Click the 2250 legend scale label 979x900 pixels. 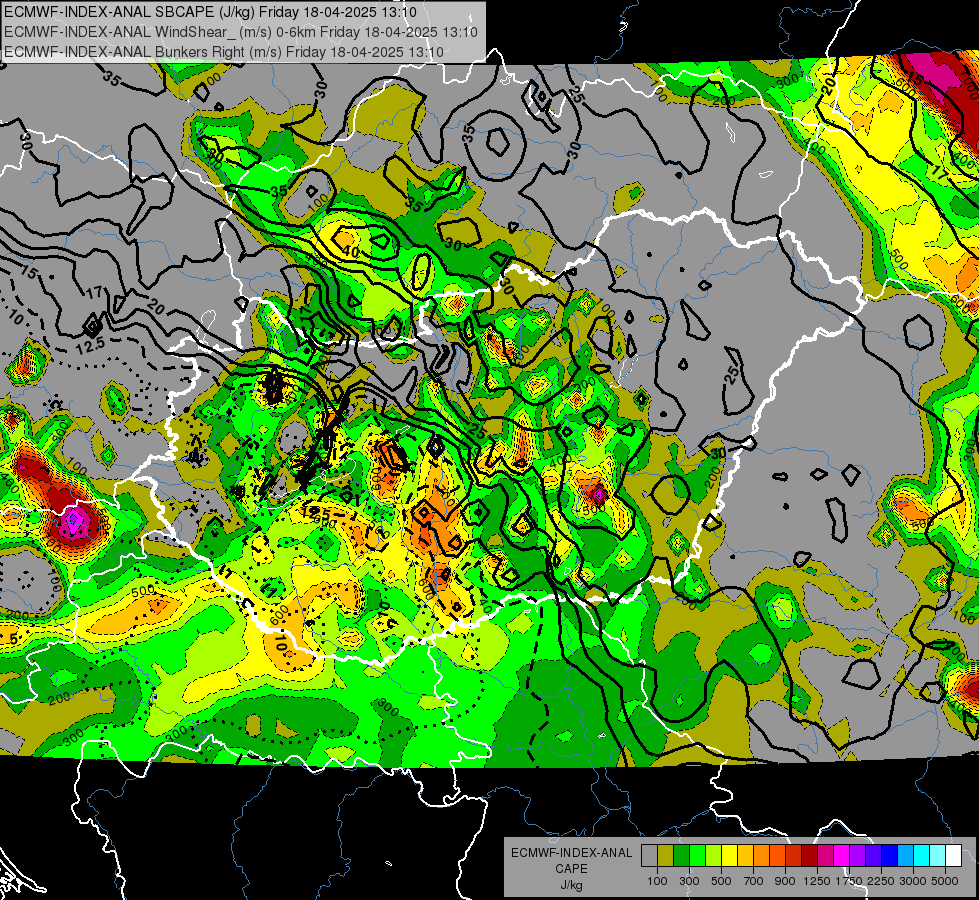[881, 881]
